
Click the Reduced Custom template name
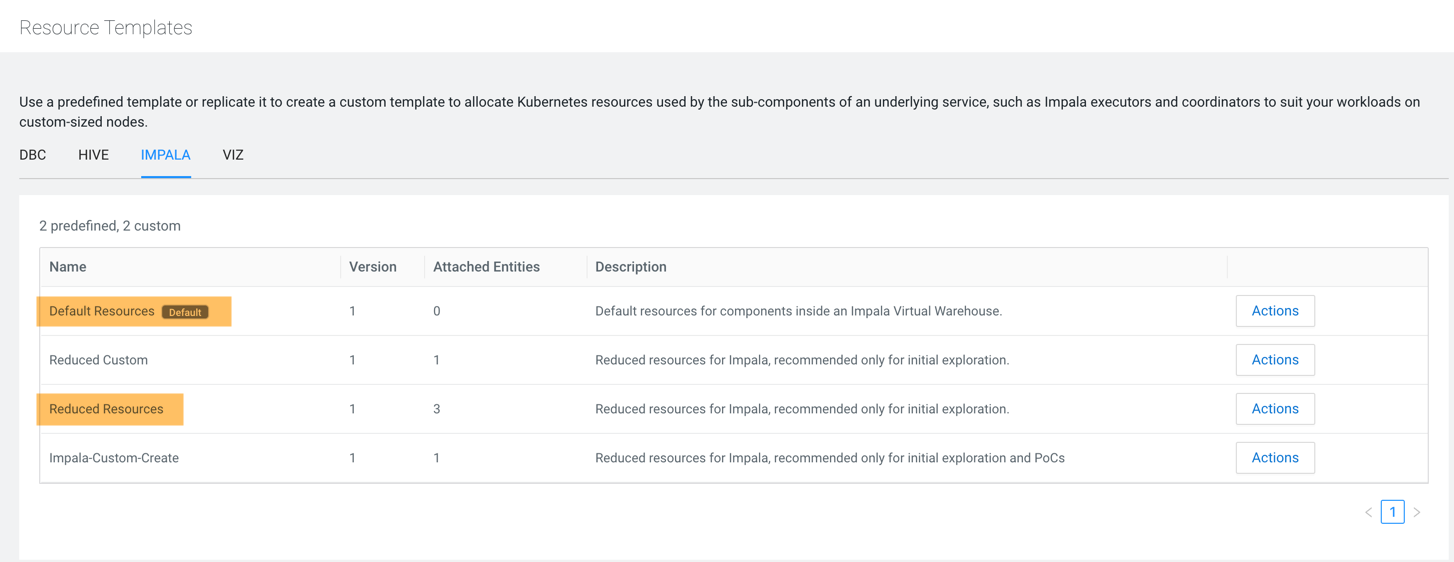(98, 360)
